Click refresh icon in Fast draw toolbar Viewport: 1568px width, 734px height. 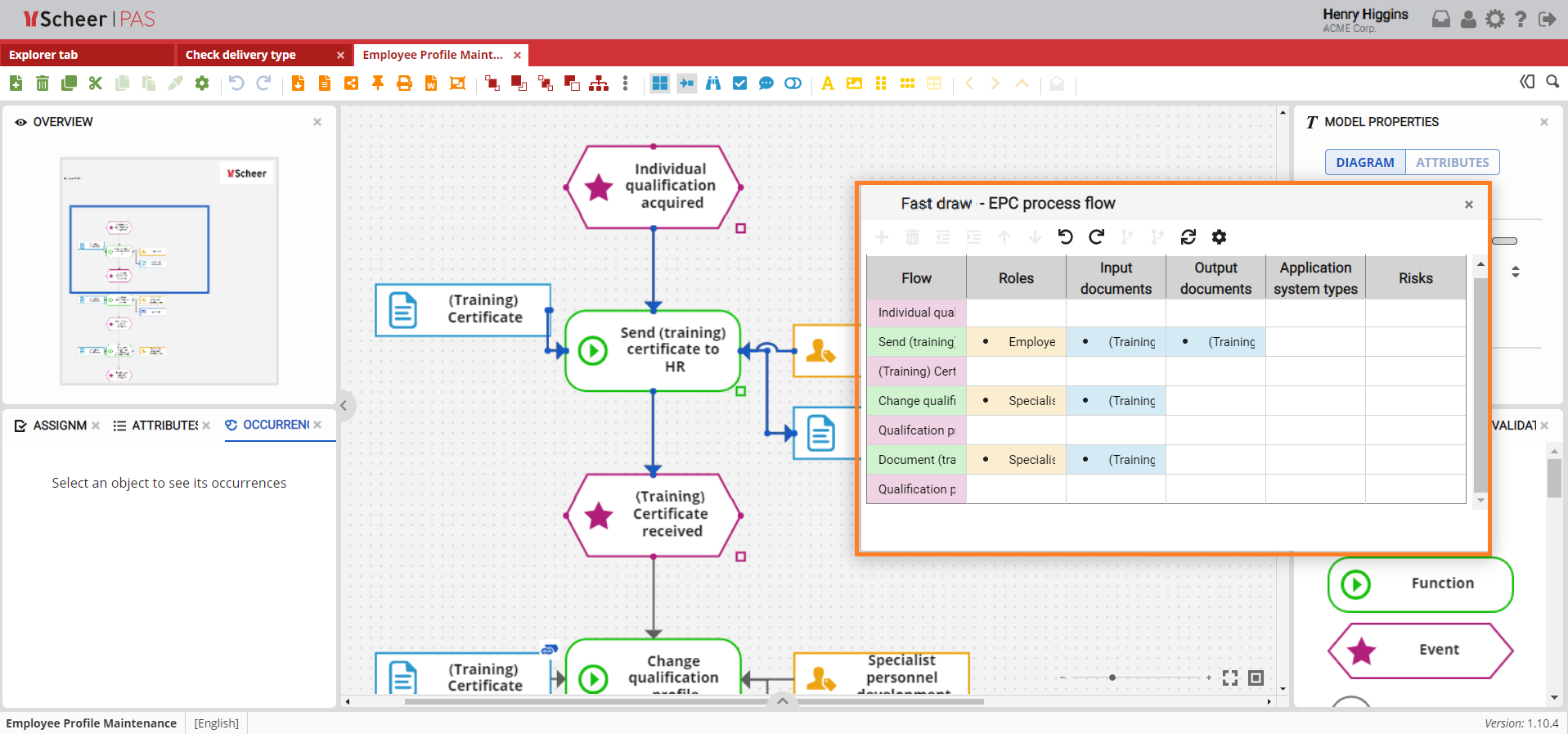pyautogui.click(x=1188, y=237)
